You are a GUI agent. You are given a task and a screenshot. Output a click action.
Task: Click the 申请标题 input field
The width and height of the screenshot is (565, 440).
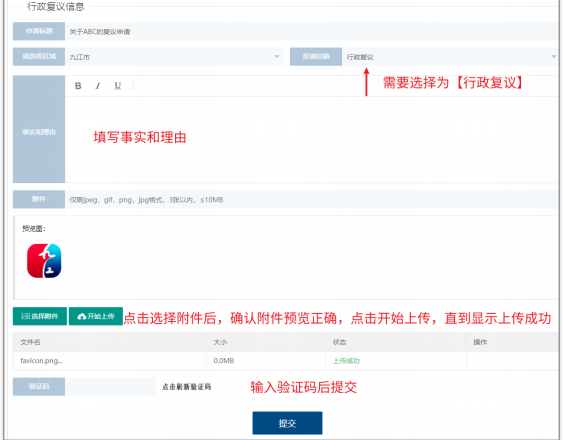pos(311,31)
